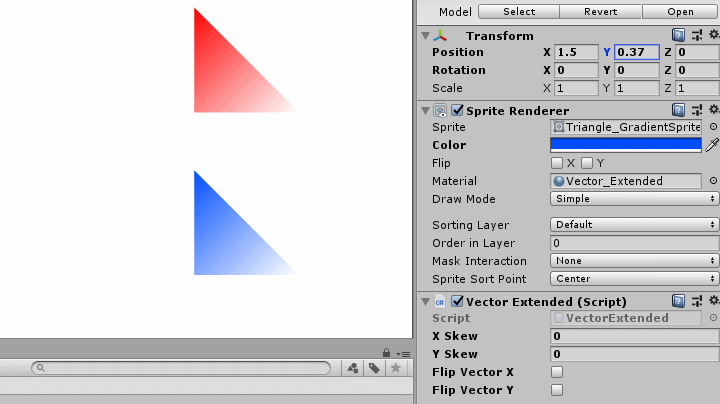Click the Position X field
This screenshot has height=404, width=720.
click(x=576, y=52)
